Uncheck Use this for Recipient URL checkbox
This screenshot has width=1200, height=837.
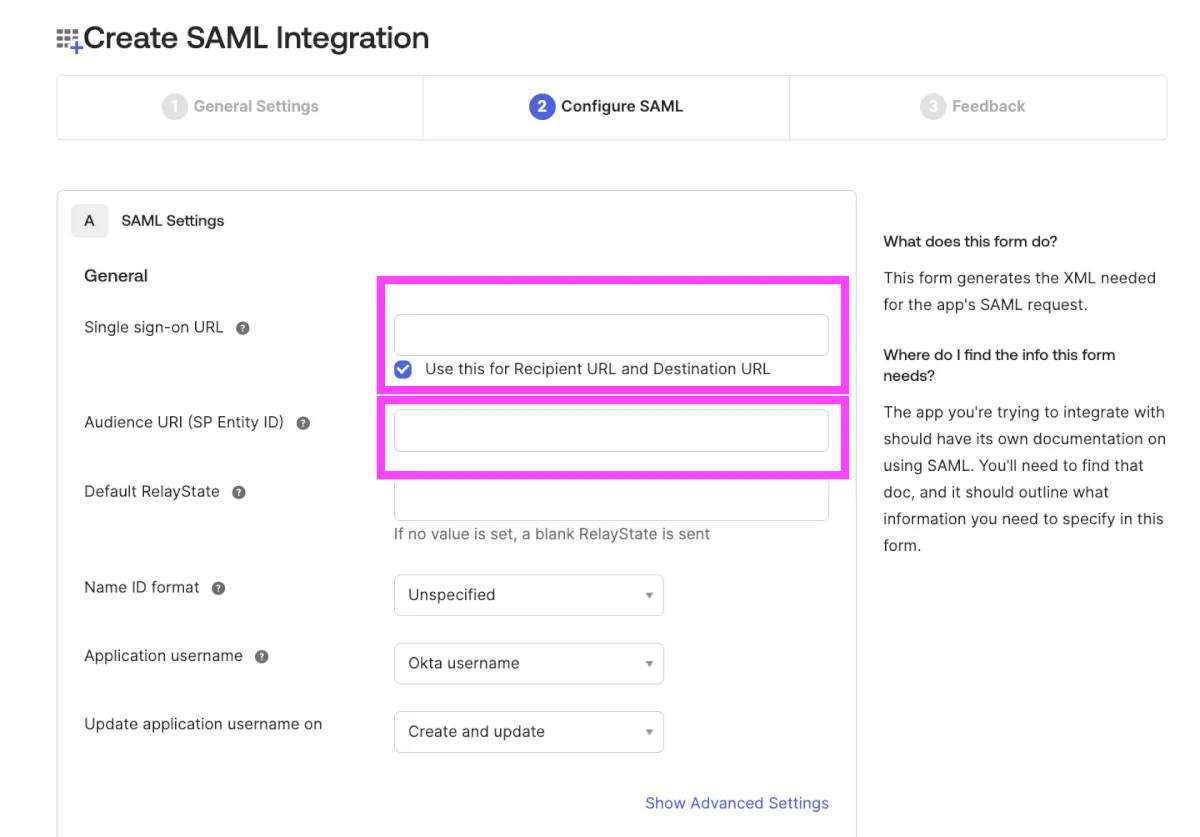[x=403, y=369]
